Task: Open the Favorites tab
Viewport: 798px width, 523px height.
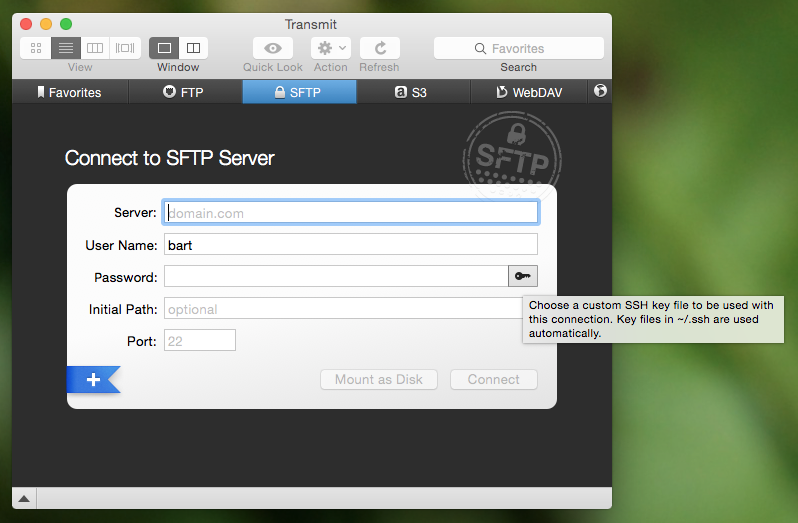Action: click(x=70, y=92)
